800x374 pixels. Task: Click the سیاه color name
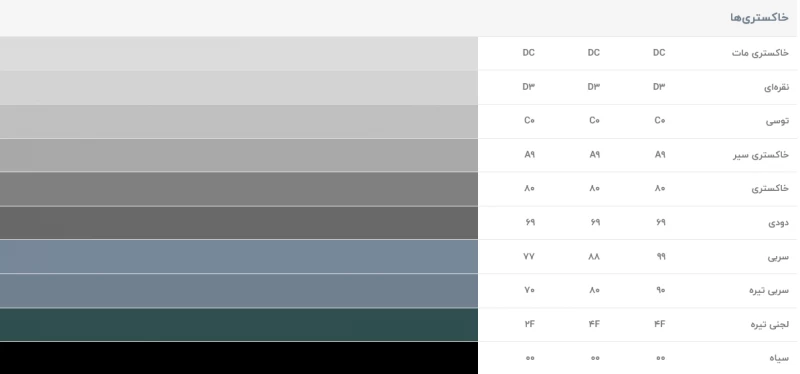[779, 358]
